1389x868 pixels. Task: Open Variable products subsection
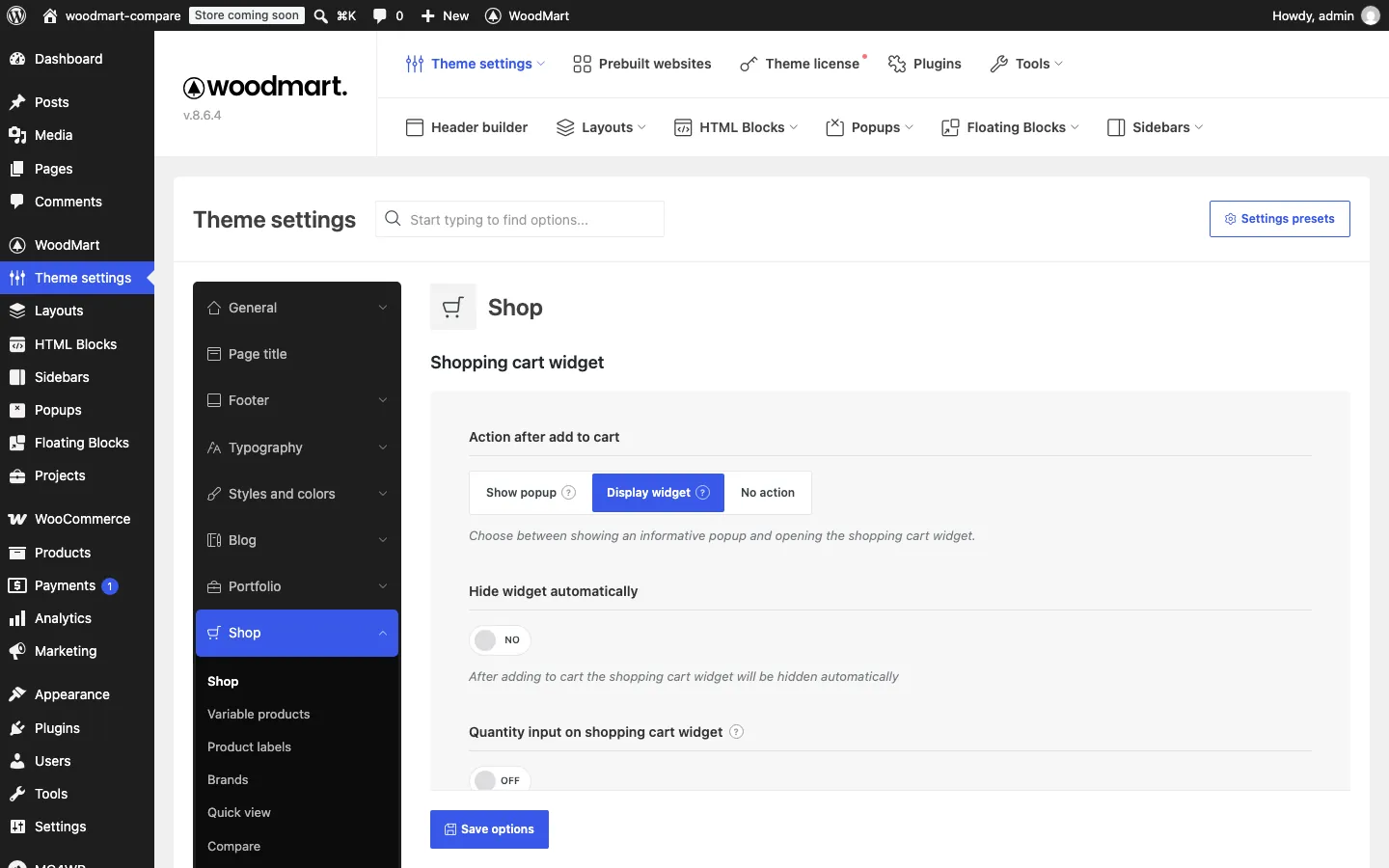point(259,715)
